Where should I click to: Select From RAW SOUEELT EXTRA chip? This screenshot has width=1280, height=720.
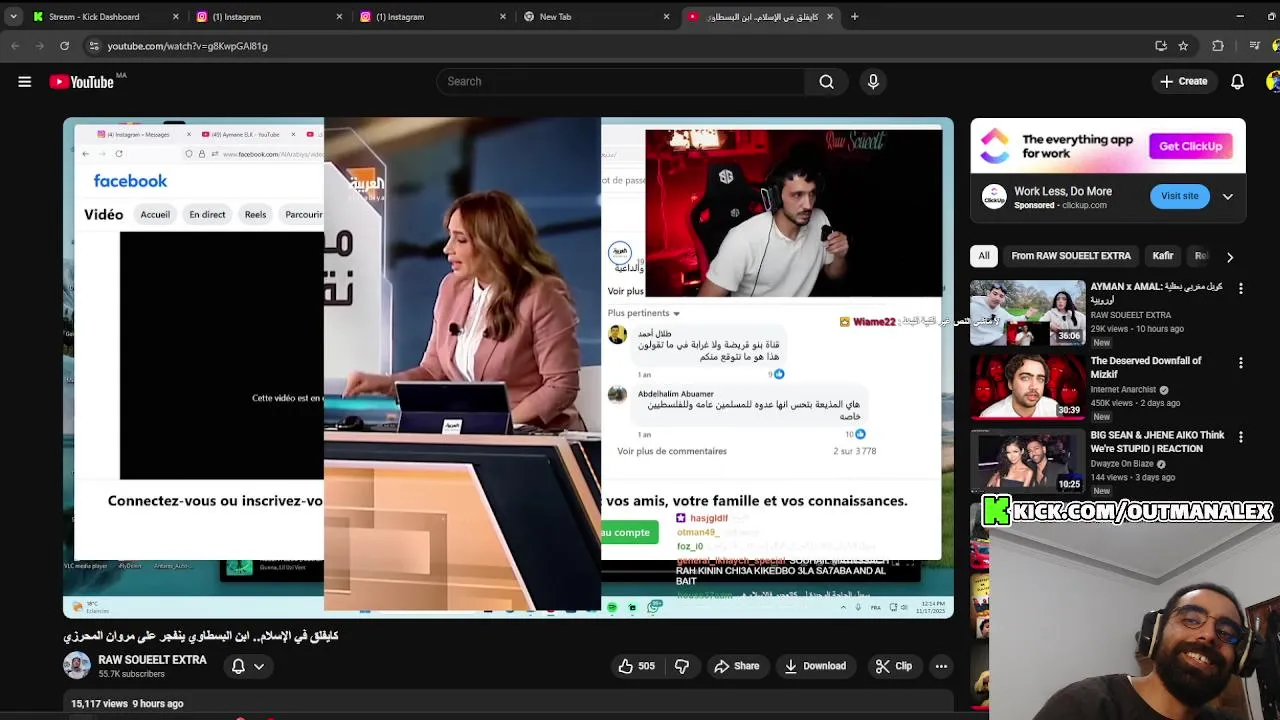click(x=1071, y=256)
